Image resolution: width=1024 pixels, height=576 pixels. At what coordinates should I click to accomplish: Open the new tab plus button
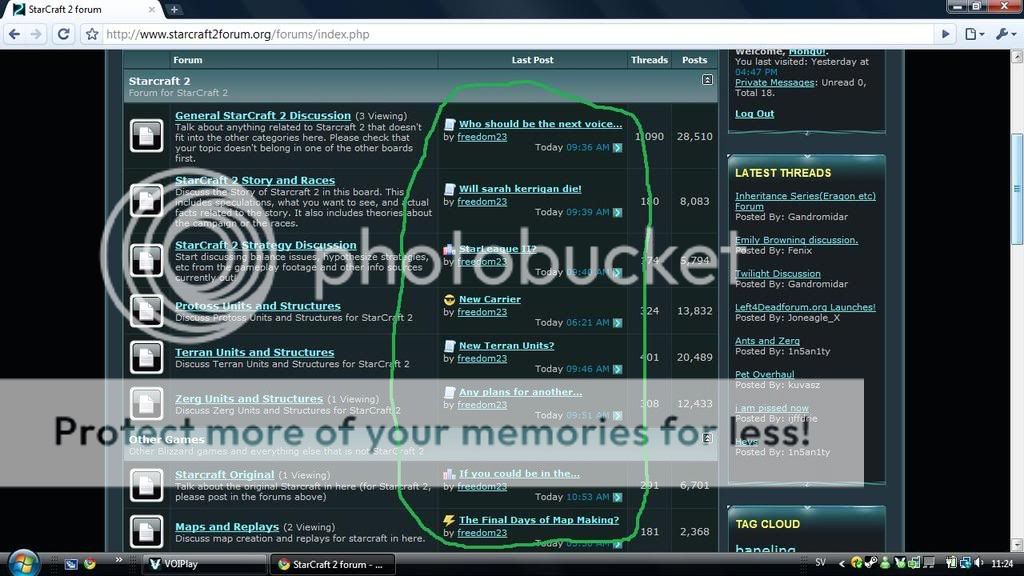(x=174, y=10)
